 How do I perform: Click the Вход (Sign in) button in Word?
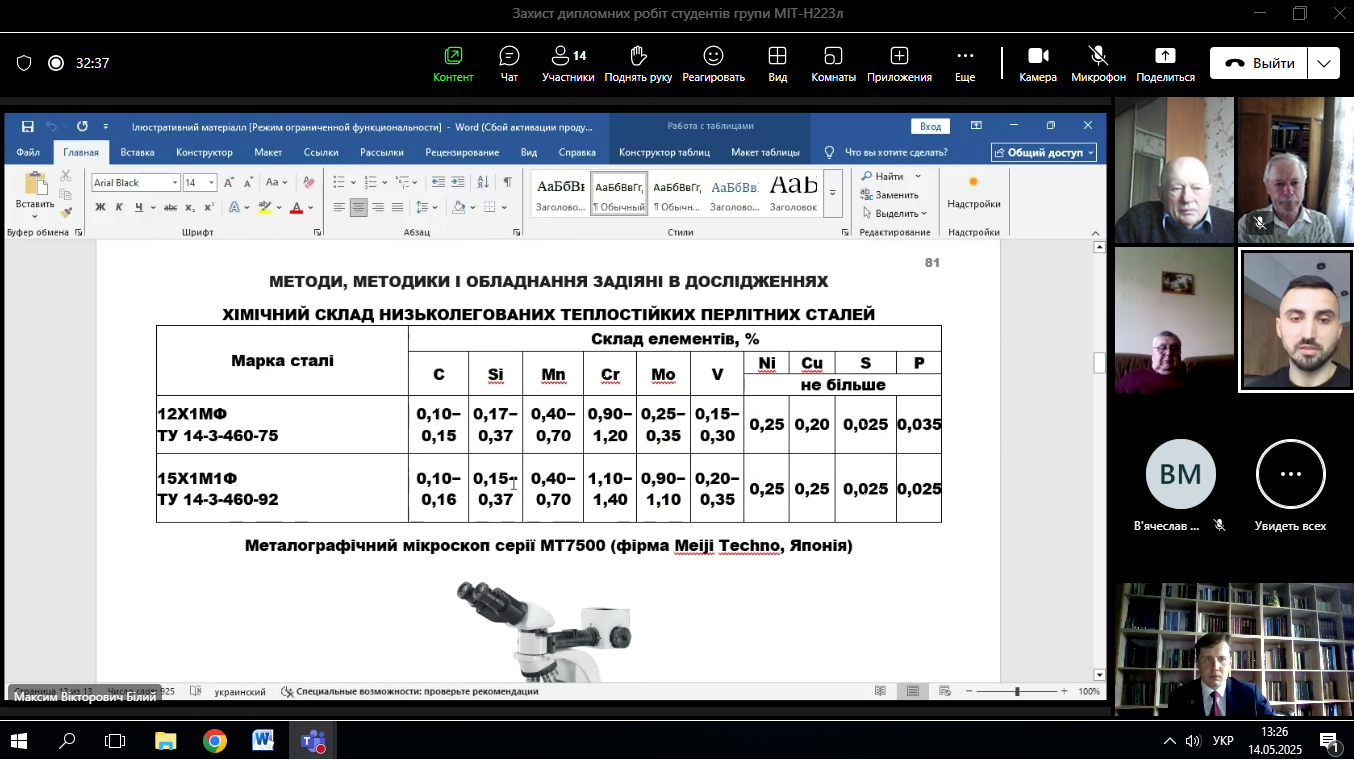pos(930,126)
